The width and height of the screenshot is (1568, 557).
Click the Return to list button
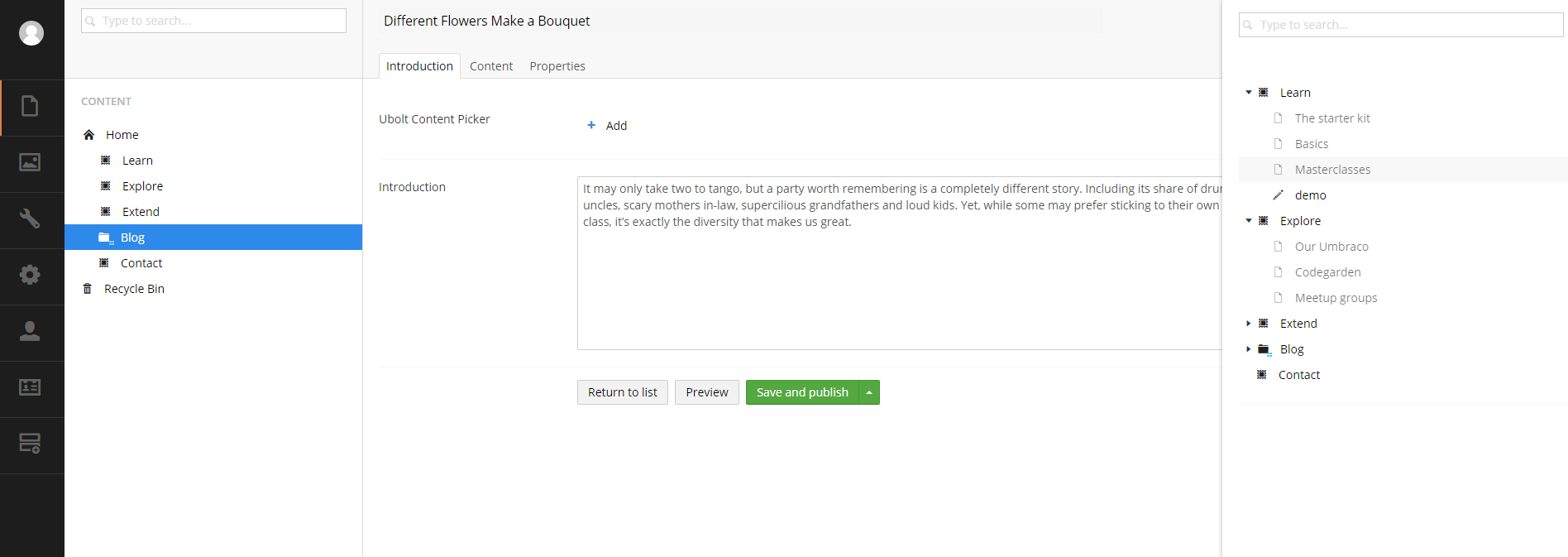tap(623, 392)
